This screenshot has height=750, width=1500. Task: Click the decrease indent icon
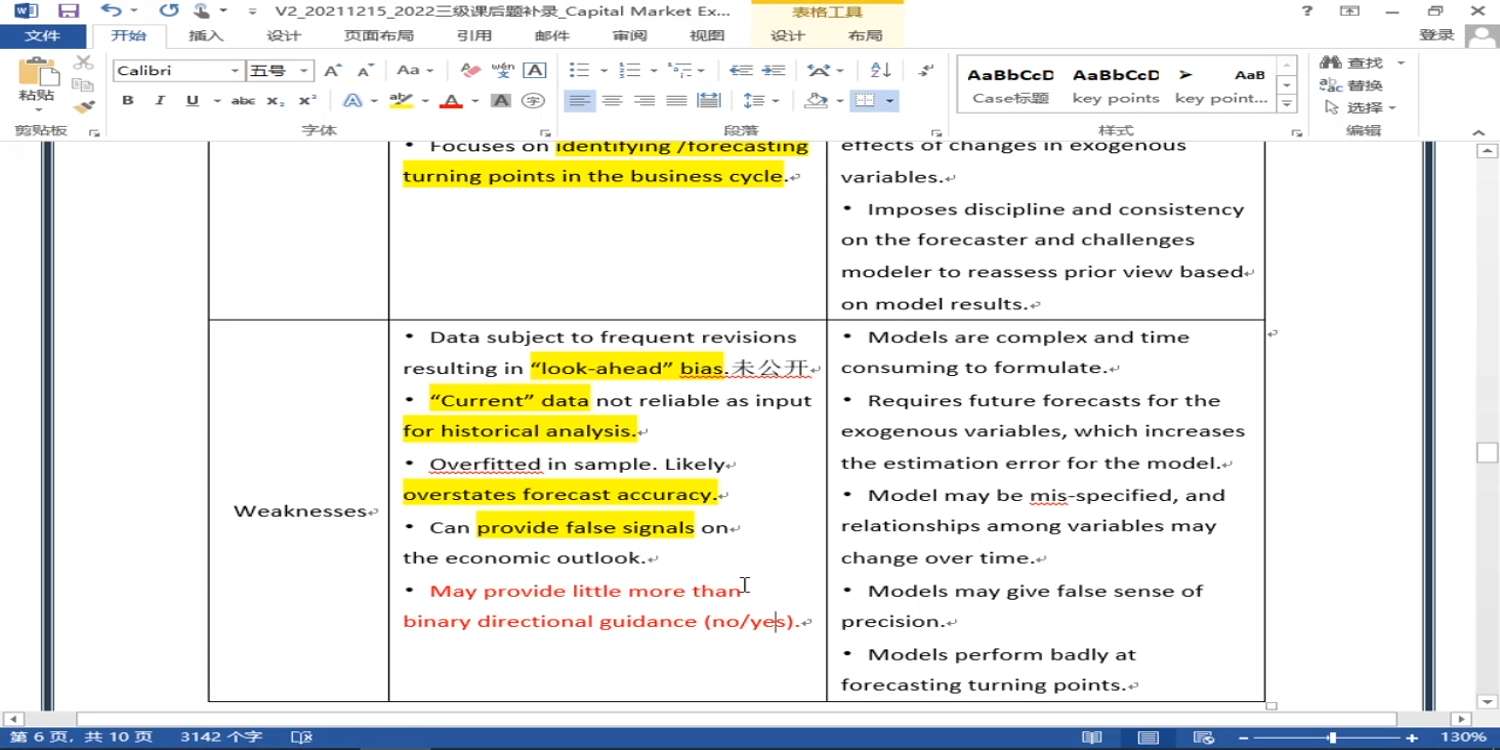pyautogui.click(x=740, y=70)
